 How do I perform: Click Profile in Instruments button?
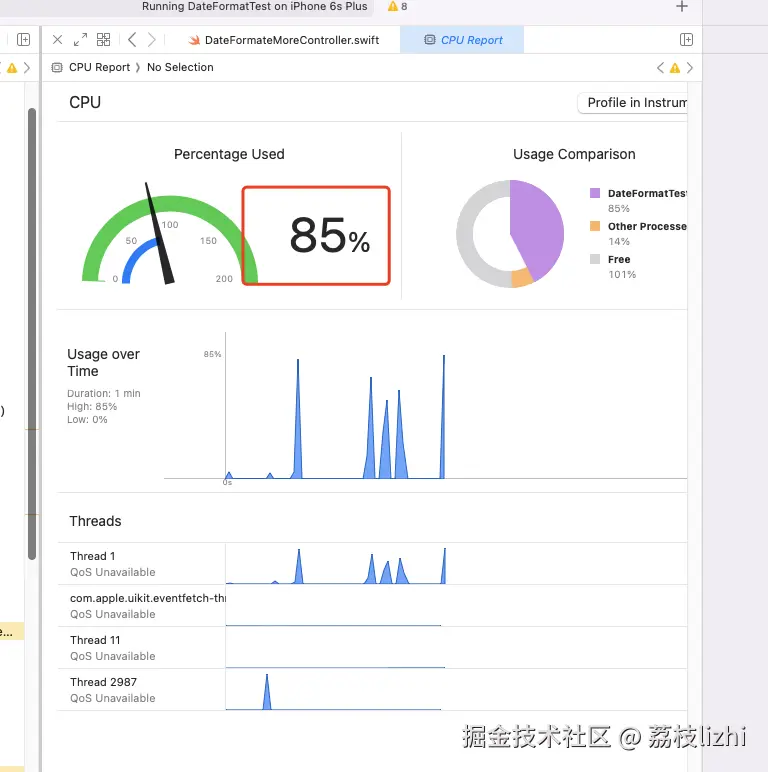point(633,102)
